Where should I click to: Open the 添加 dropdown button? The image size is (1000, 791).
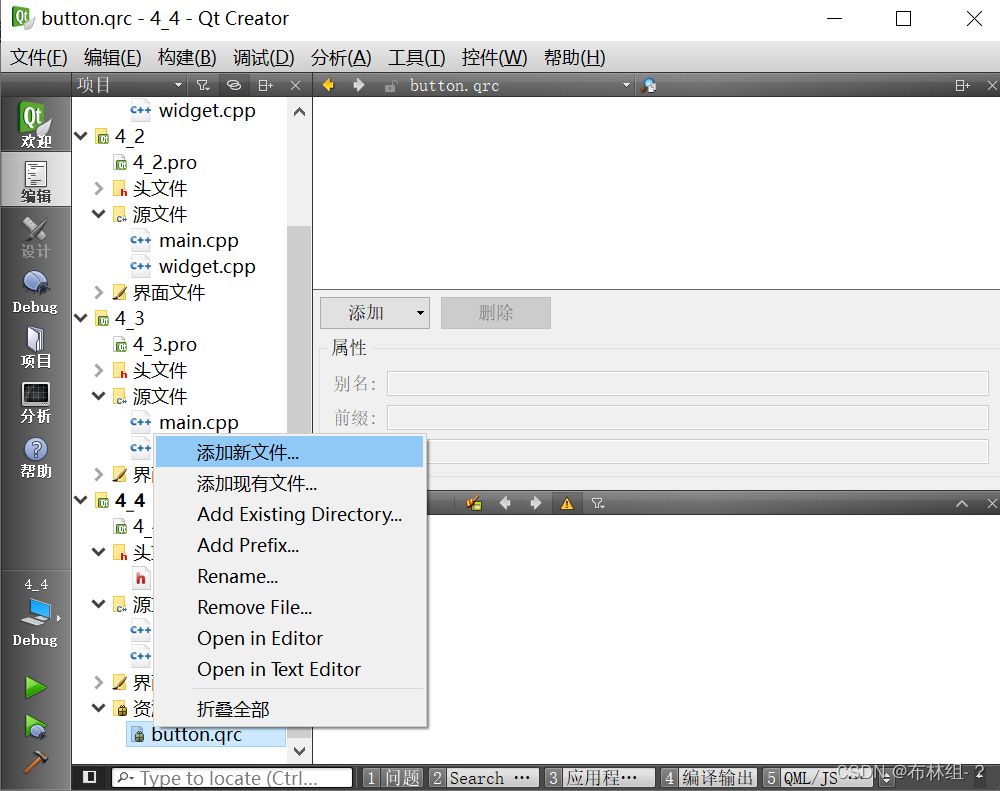point(374,313)
